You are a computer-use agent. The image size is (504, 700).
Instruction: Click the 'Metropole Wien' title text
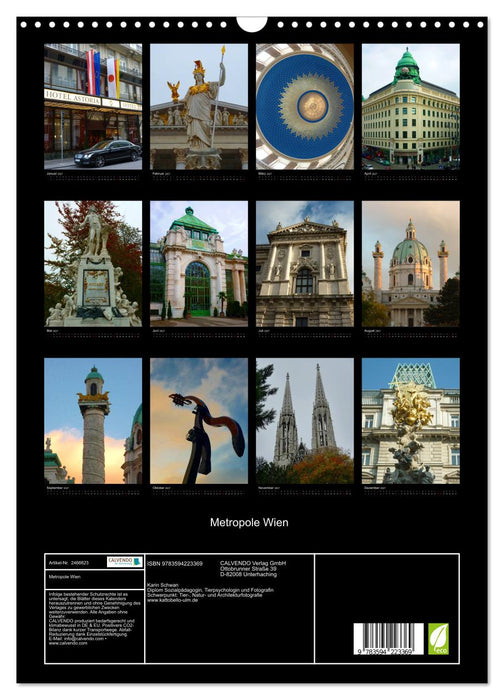(249, 522)
